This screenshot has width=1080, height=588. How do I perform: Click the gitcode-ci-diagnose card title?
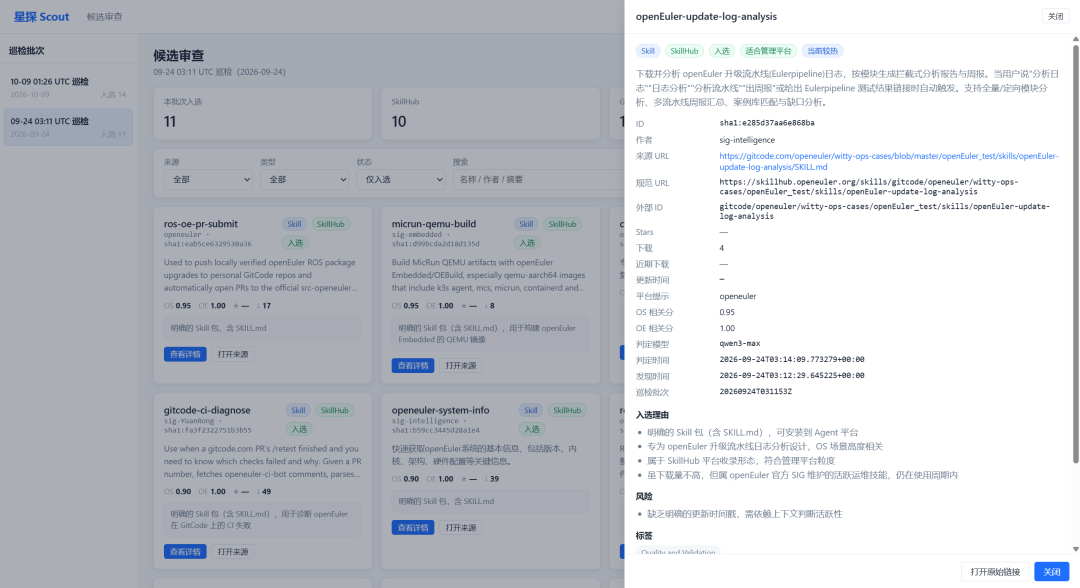coord(207,410)
